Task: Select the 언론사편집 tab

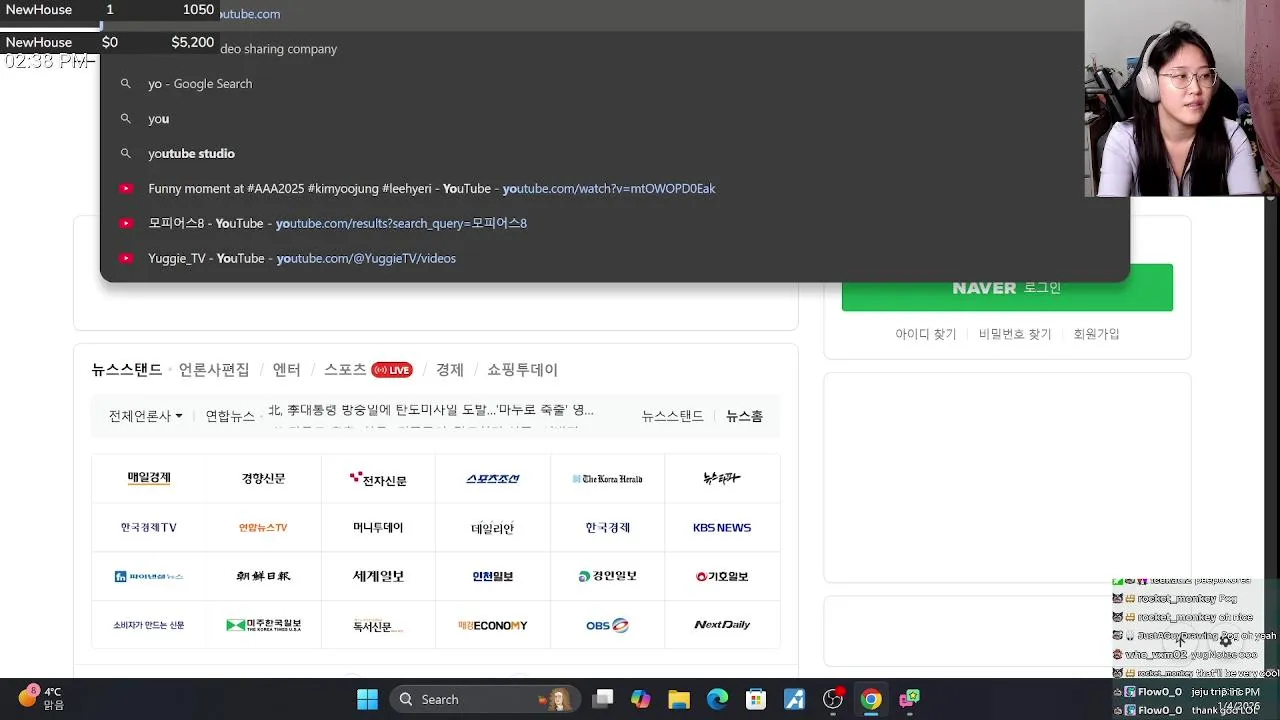Action: click(214, 370)
